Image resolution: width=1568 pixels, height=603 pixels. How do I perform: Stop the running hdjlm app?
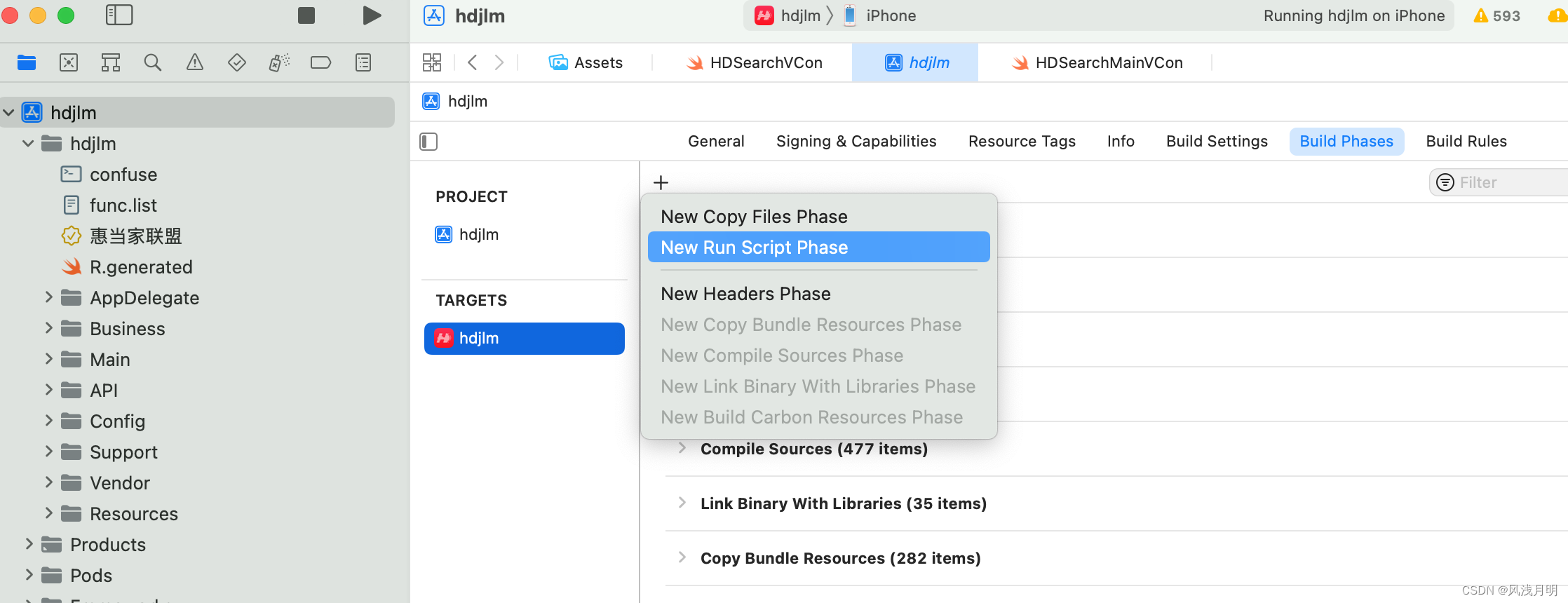(x=306, y=15)
